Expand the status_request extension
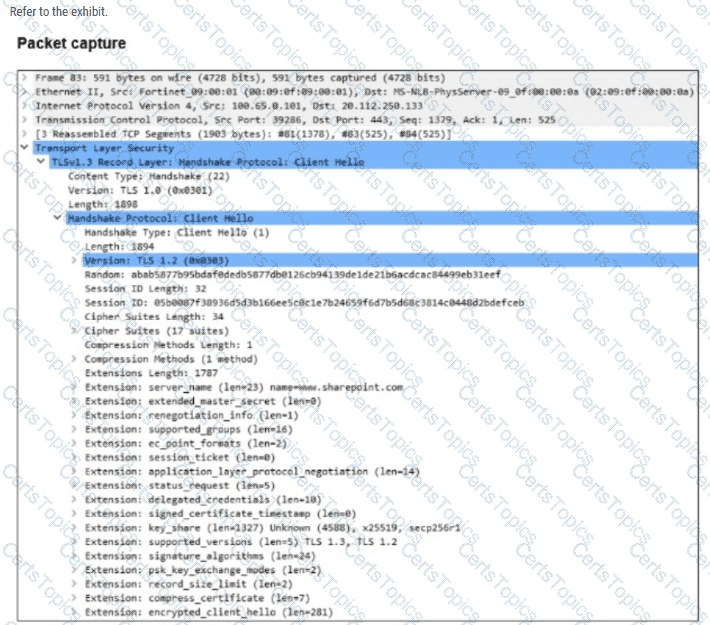Screen dimensions: 710x625 (x=74, y=485)
